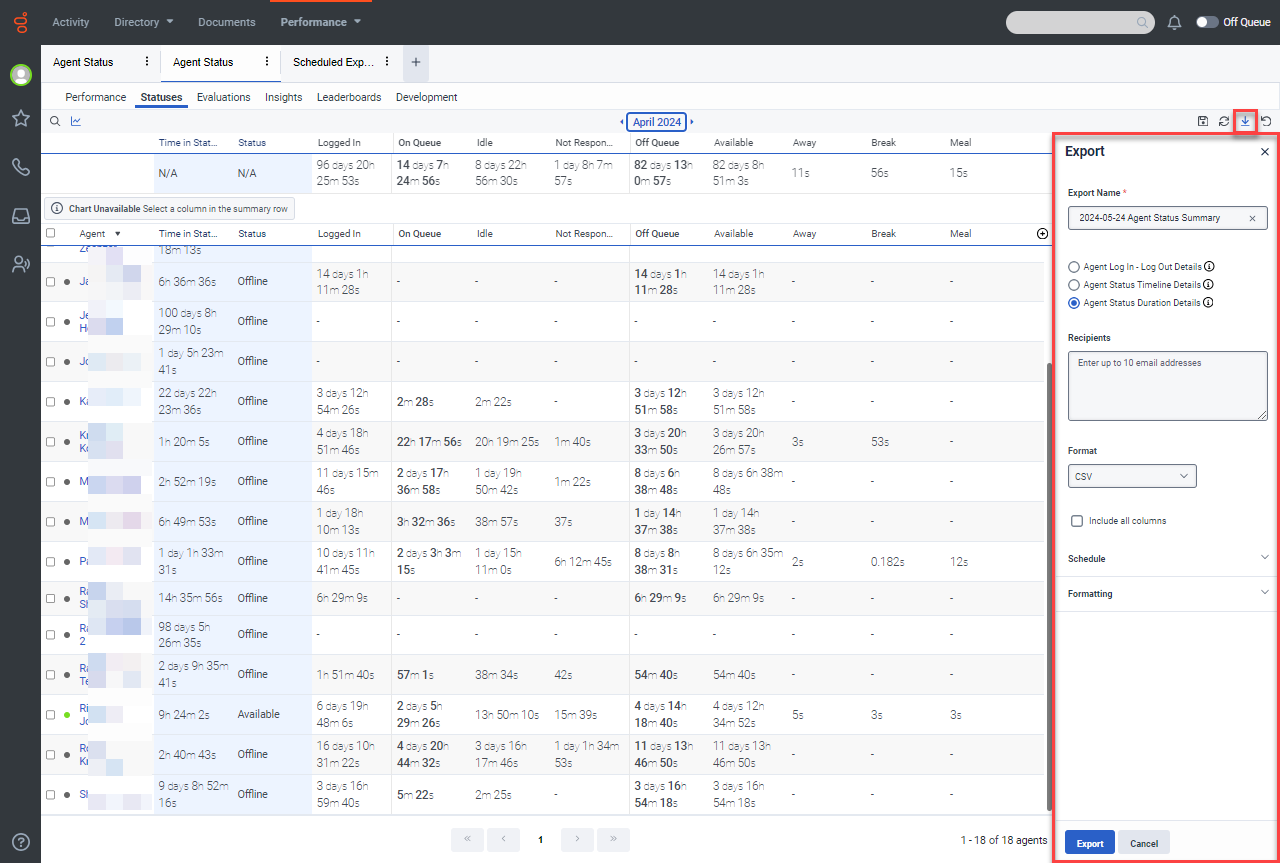Open the Scheduled Exports workspace tab

(333, 62)
